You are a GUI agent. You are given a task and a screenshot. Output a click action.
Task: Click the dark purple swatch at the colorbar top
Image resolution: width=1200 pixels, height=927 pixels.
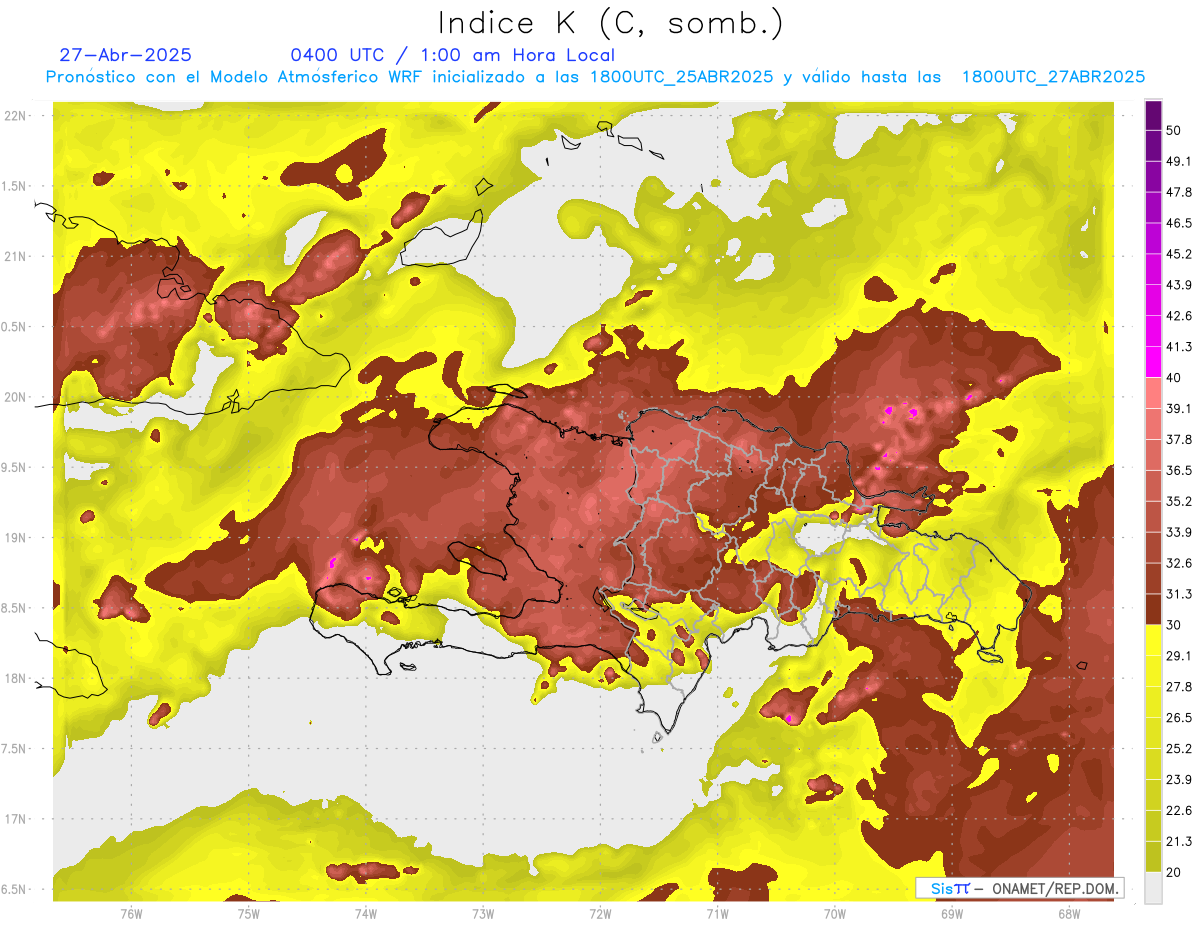click(x=1153, y=115)
